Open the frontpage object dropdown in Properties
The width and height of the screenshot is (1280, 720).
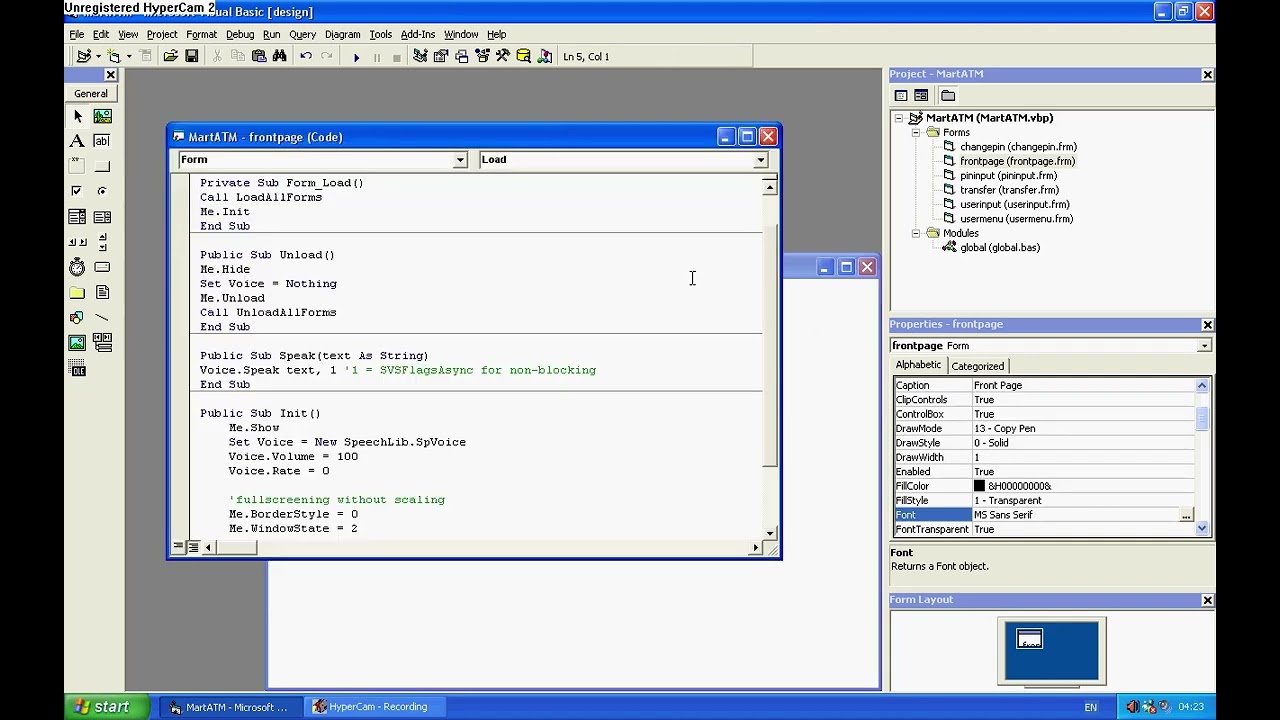pyautogui.click(x=1204, y=346)
